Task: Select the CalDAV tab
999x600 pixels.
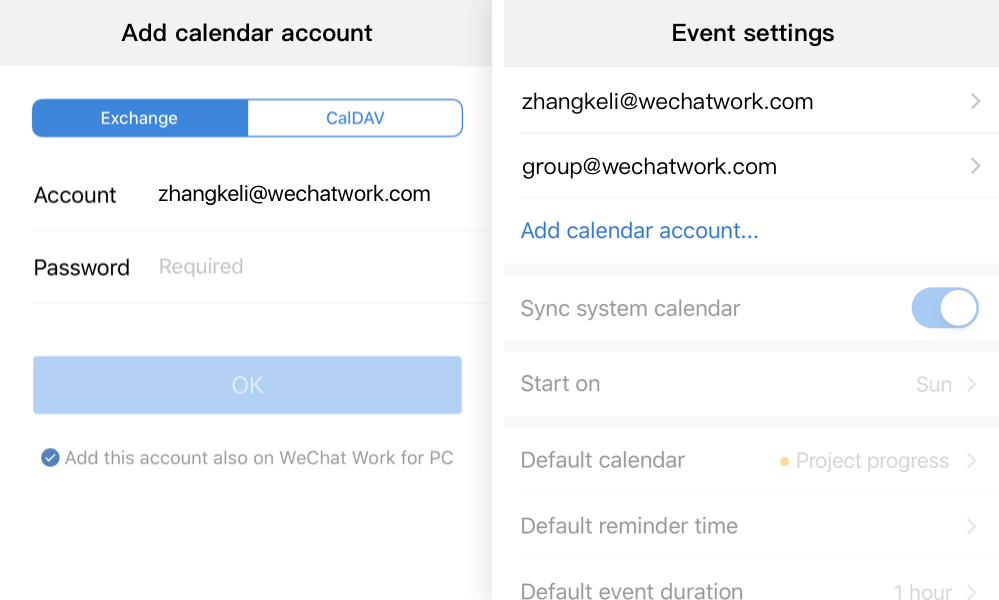Action: [x=355, y=118]
